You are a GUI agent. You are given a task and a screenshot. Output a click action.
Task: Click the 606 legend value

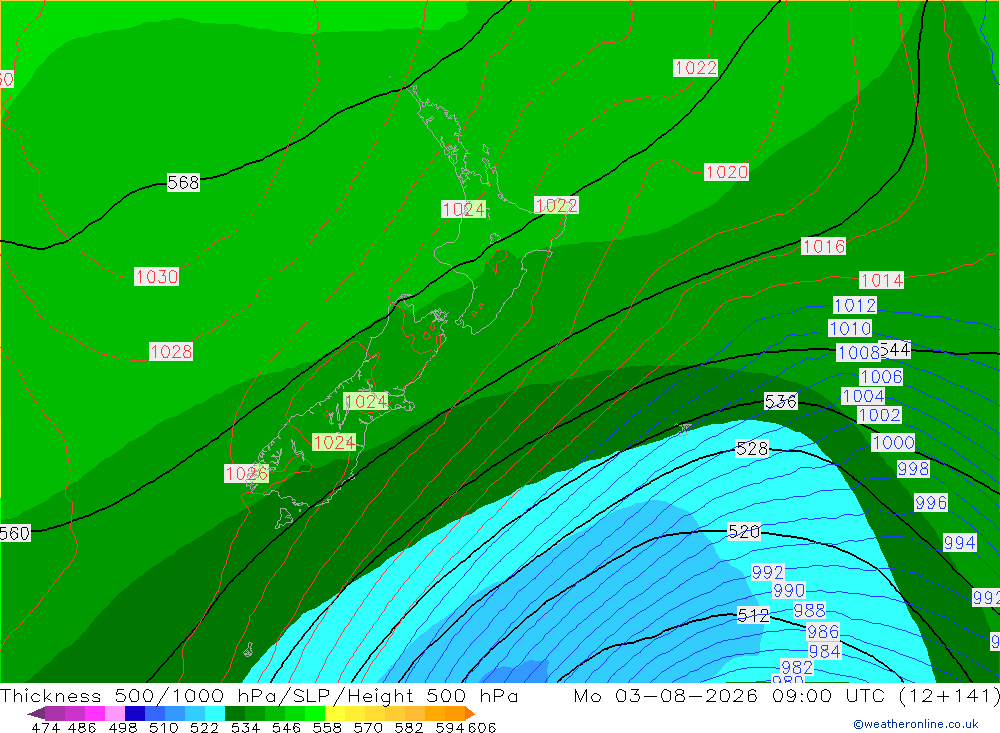482,727
